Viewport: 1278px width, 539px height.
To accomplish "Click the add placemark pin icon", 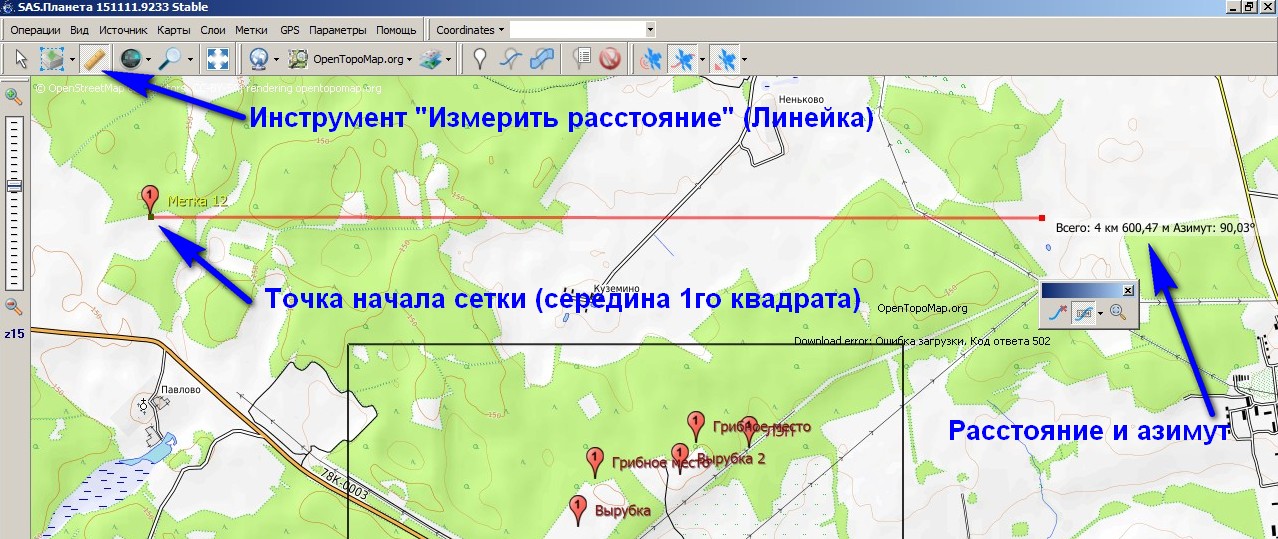I will click(480, 59).
